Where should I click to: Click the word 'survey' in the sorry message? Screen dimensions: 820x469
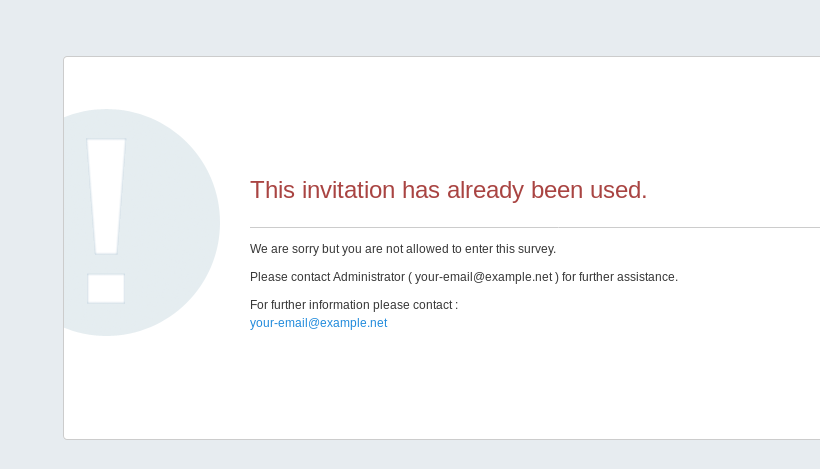[535, 249]
